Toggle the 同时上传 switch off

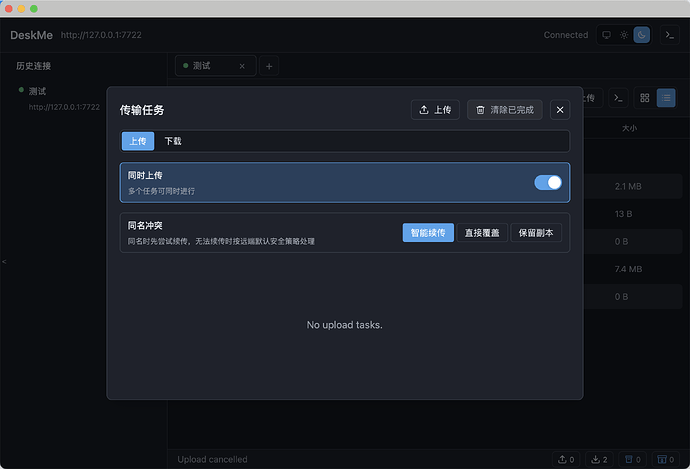[x=547, y=182]
